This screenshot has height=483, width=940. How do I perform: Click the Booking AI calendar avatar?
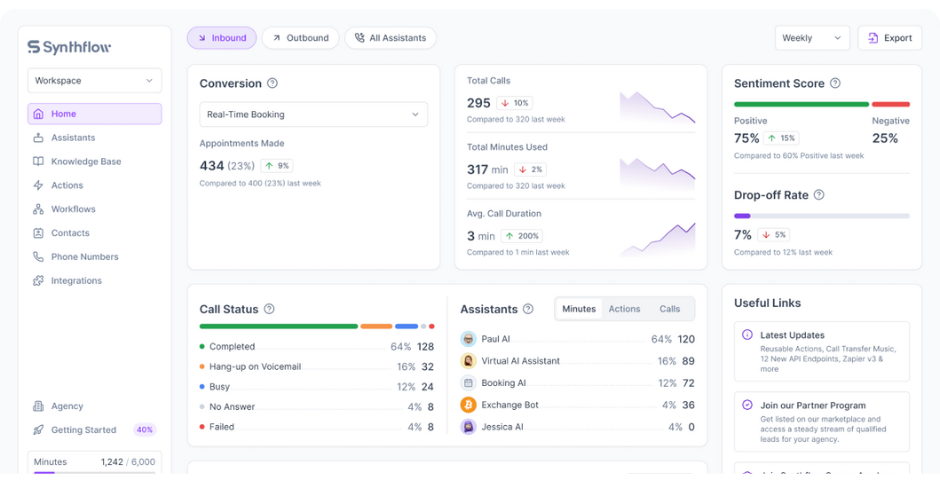pos(468,383)
